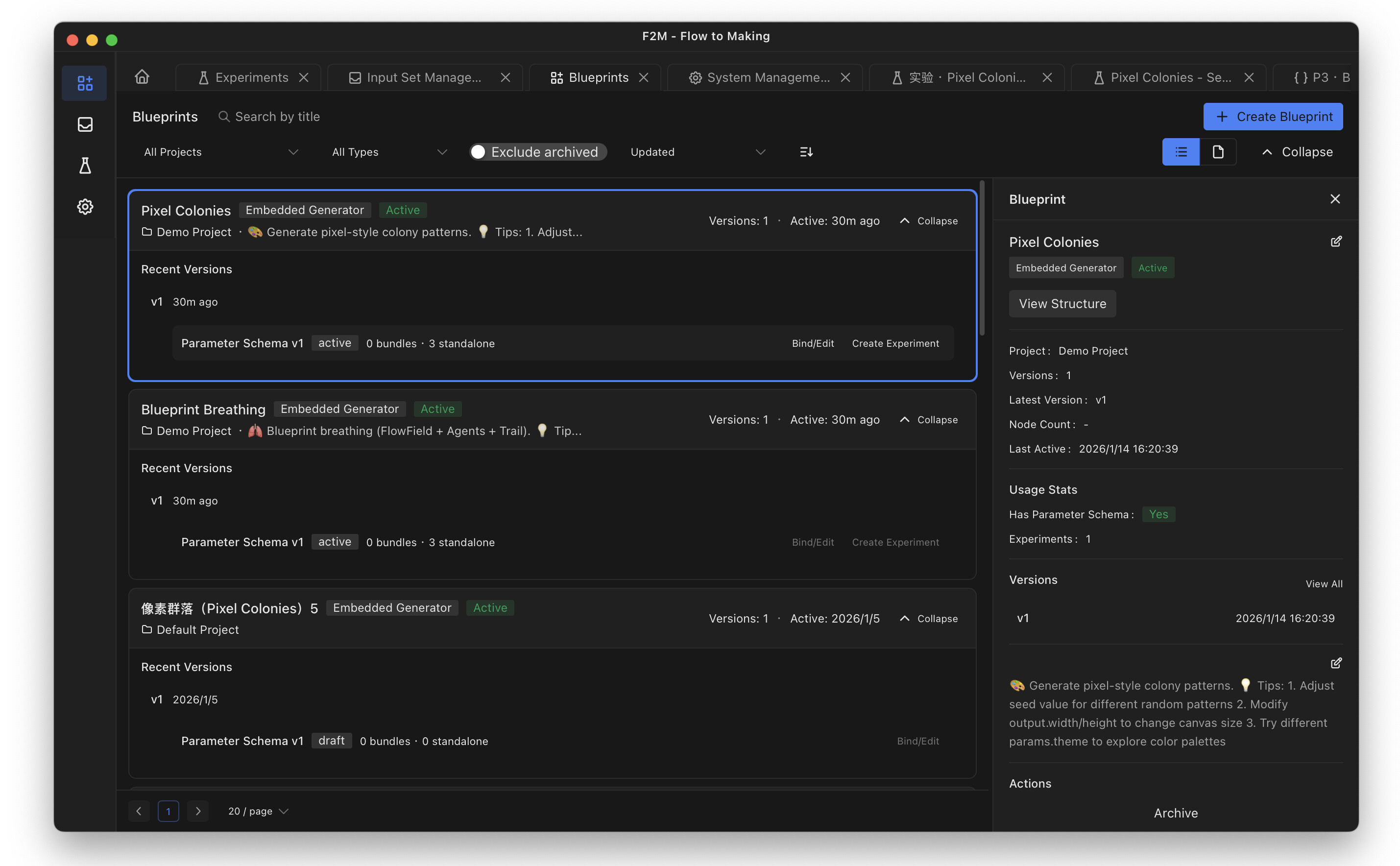This screenshot has width=1400, height=866.
Task: Click the edit icon above the version description
Action: pos(1336,663)
